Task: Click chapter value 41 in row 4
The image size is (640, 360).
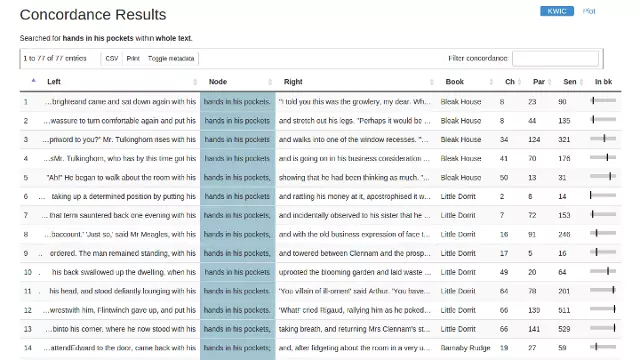Action: point(504,158)
